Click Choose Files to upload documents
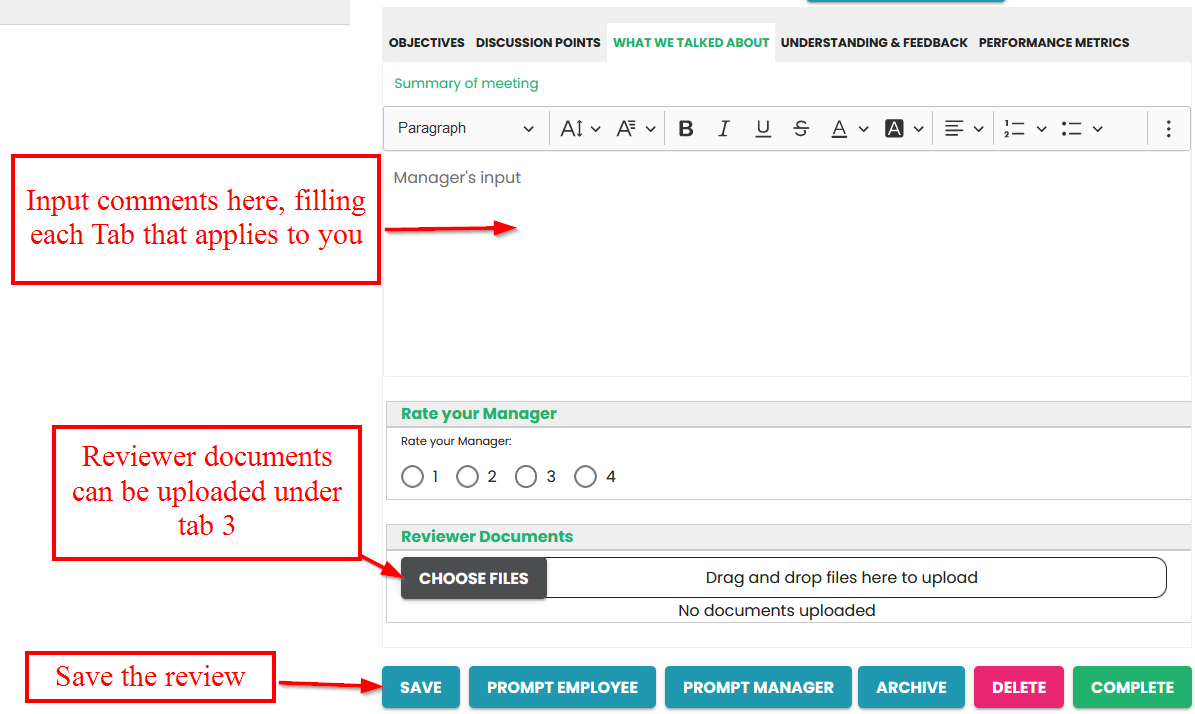Viewport: 1195px width, 714px height. 473,578
